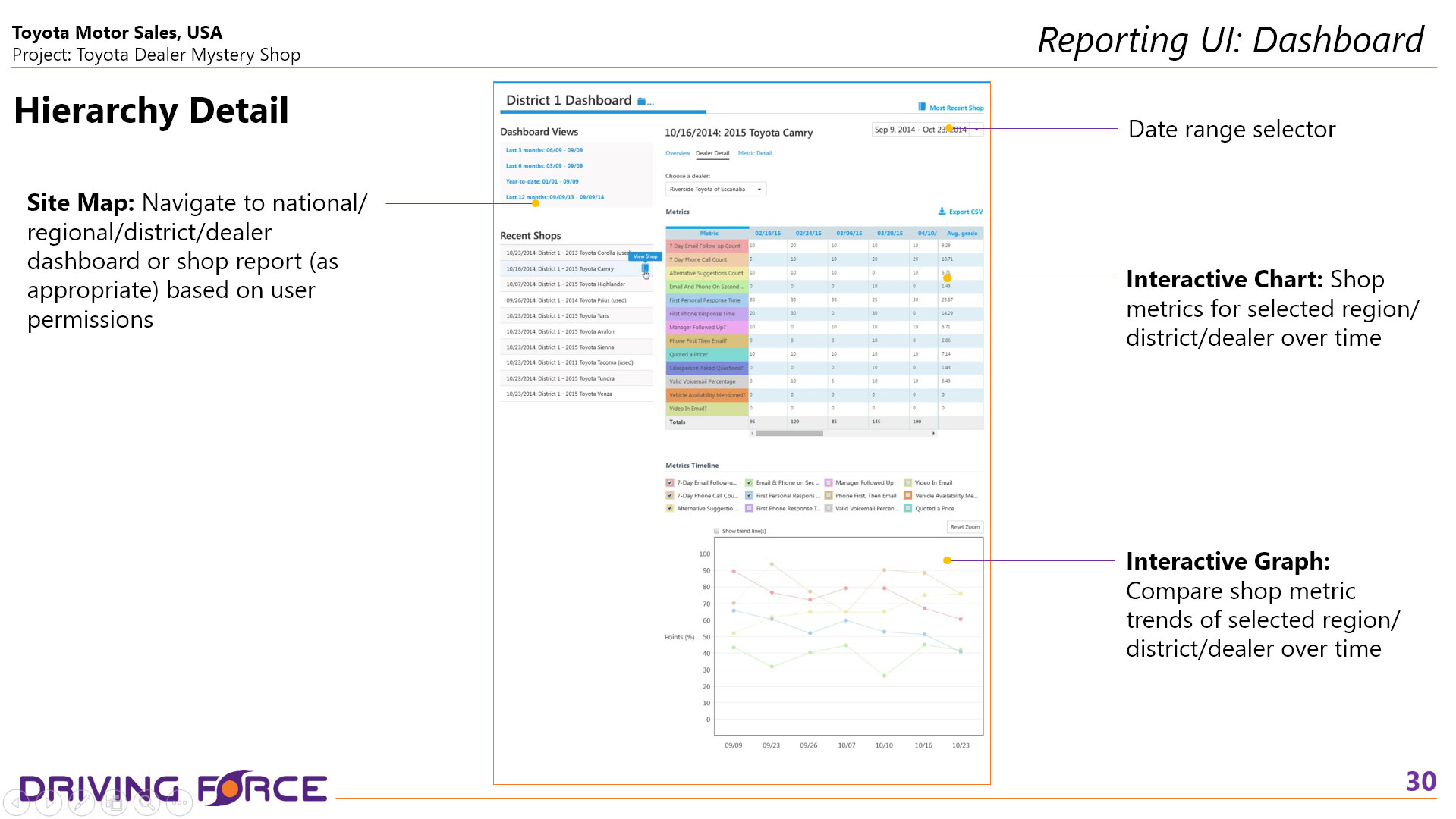The width and height of the screenshot is (1456, 819).
Task: Open the slideshow zoom magnifier
Action: coord(146,802)
